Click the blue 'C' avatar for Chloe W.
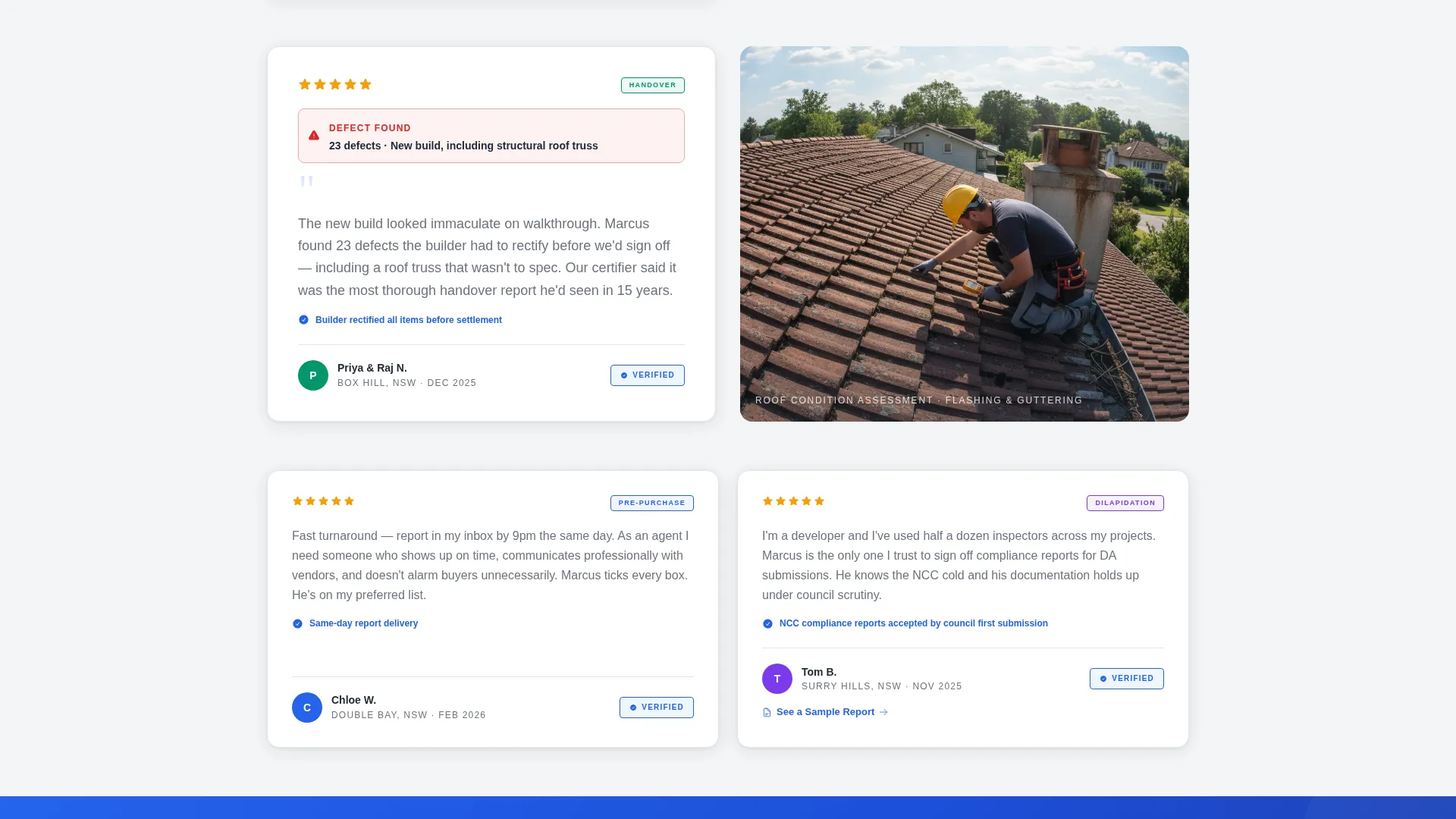Screen dimensions: 1456x819 point(307,708)
